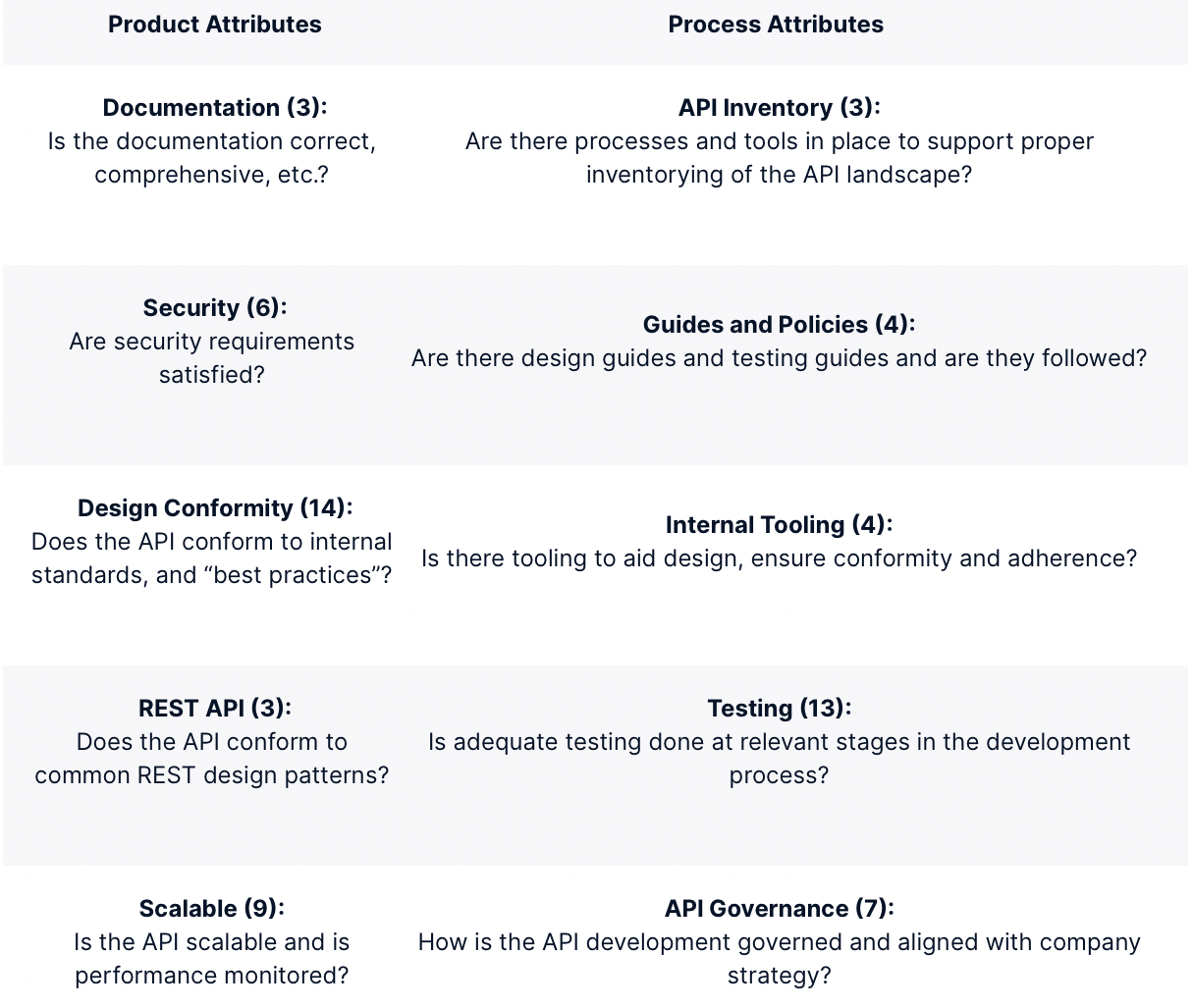Click the company strategy alignment question
Image resolution: width=1193 pixels, height=1008 pixels.
point(779,959)
